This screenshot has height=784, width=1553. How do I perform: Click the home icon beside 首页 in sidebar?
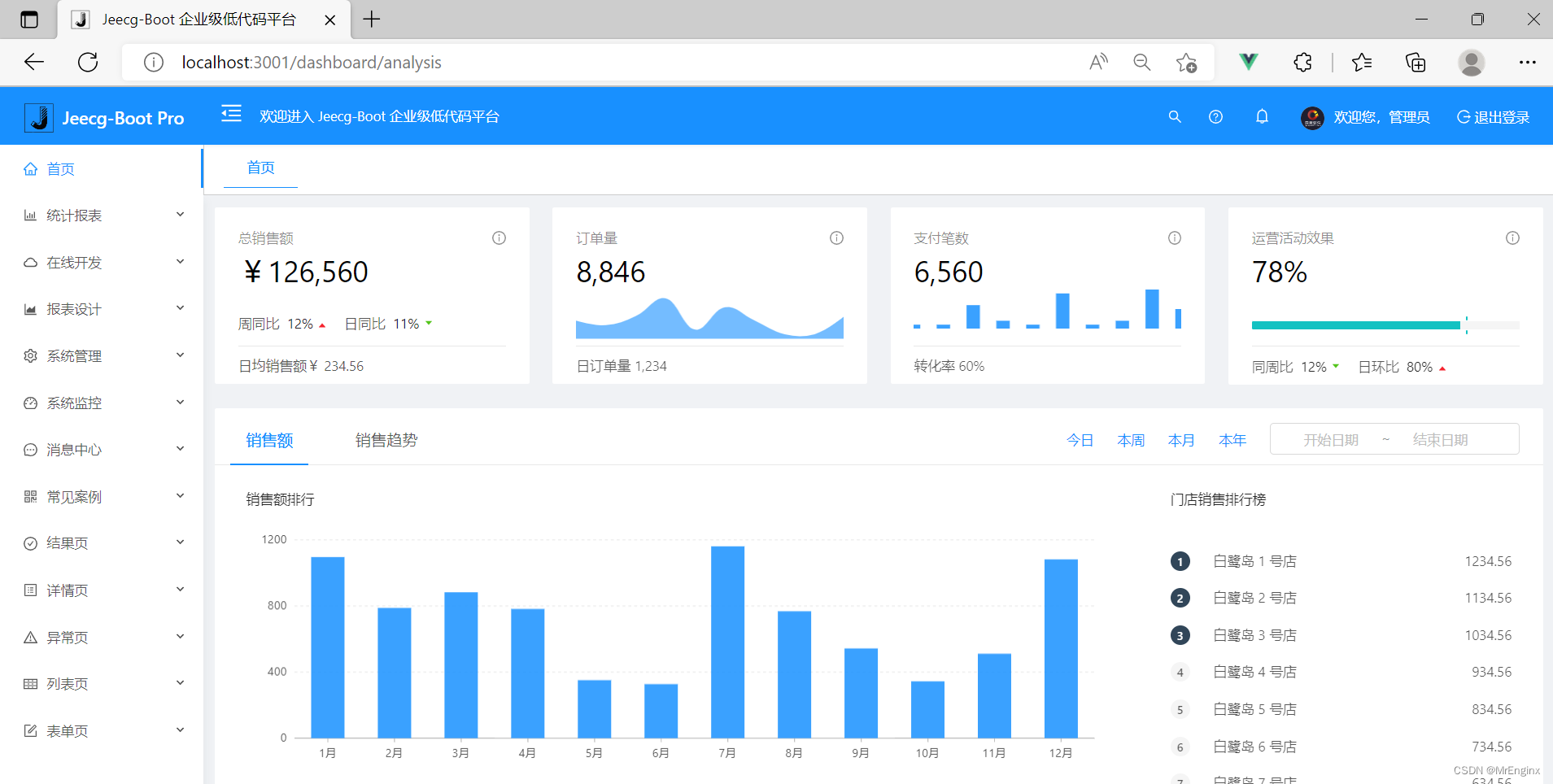[x=30, y=168]
